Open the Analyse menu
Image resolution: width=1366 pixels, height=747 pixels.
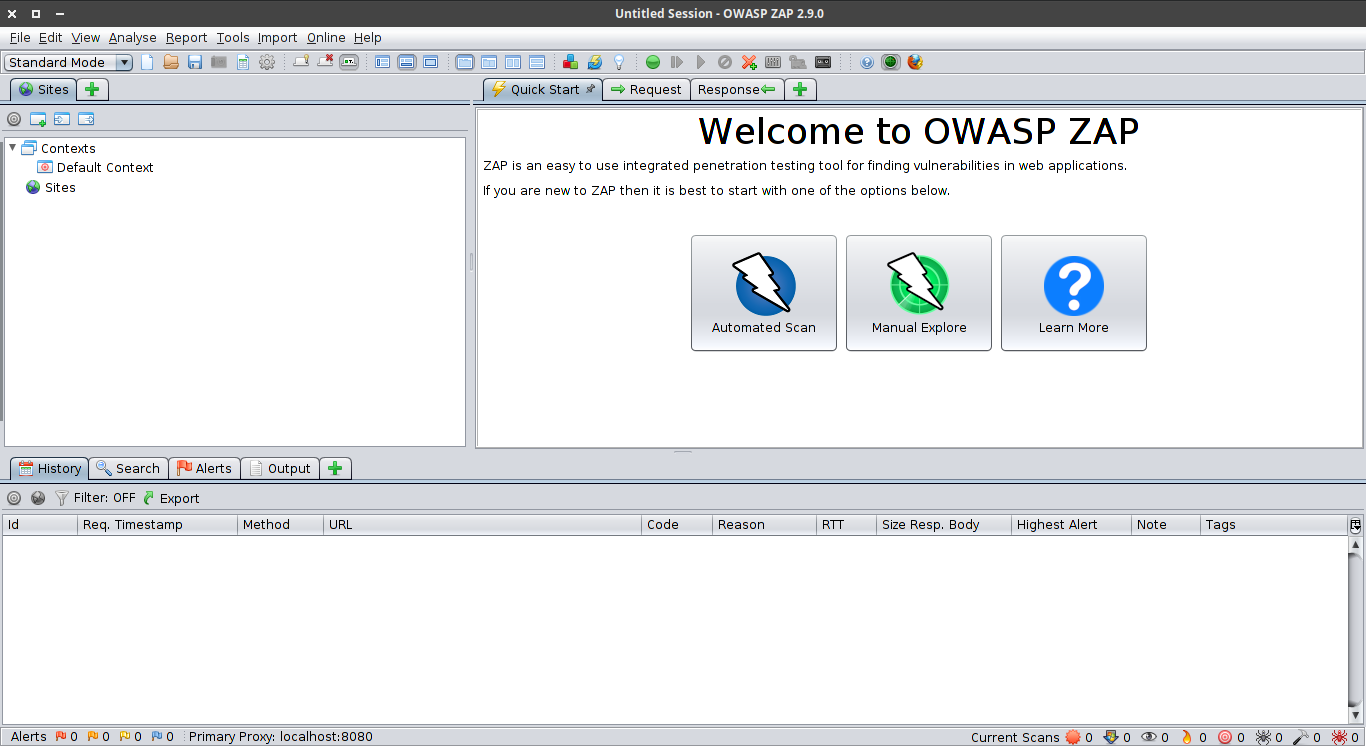[x=132, y=37]
